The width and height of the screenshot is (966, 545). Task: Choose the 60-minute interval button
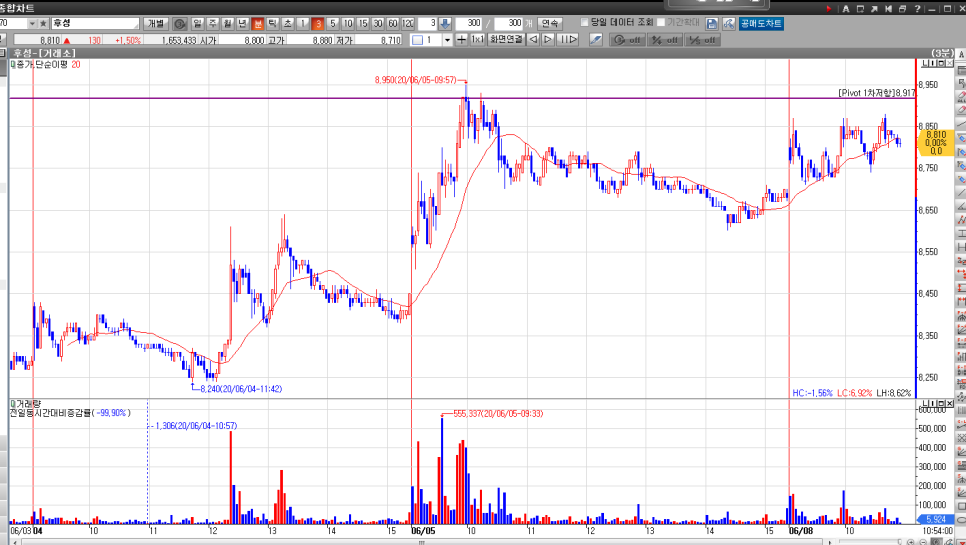point(392,23)
